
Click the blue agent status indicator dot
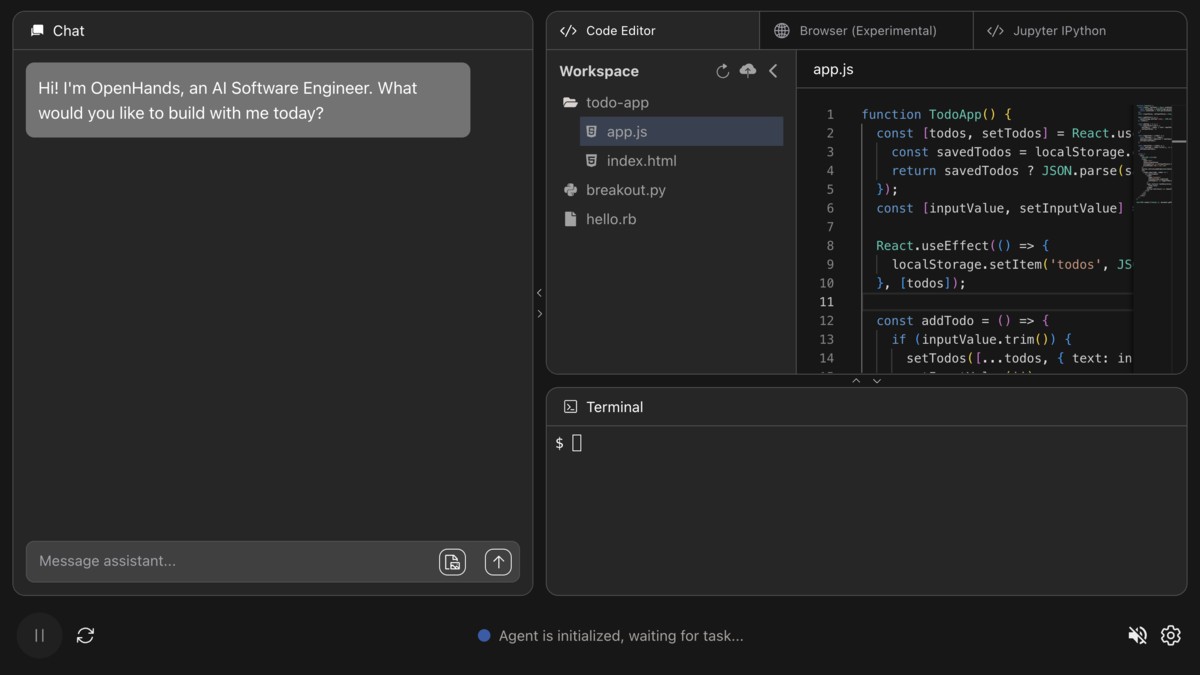click(484, 635)
